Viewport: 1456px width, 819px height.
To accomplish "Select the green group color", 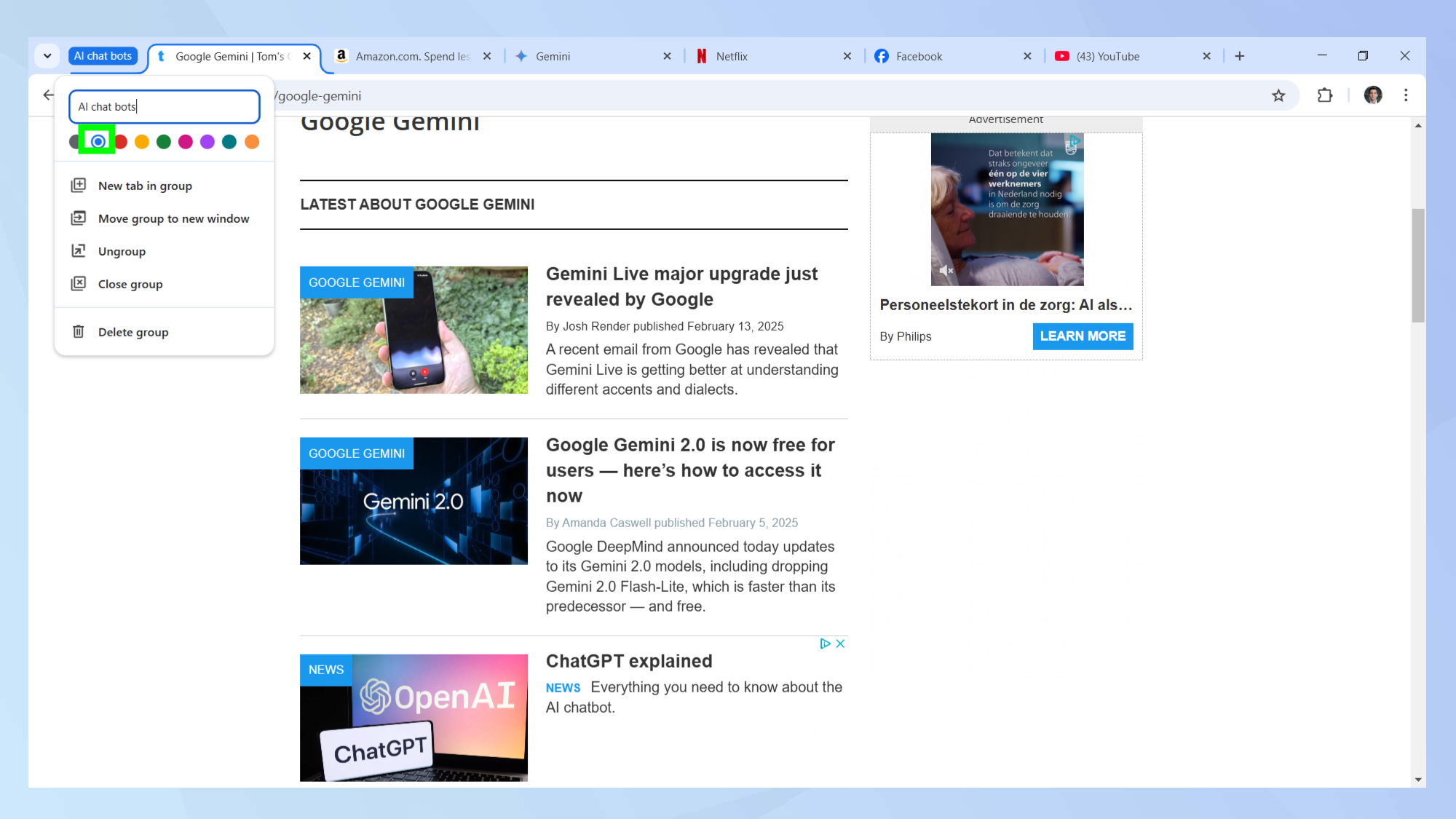I will click(164, 141).
